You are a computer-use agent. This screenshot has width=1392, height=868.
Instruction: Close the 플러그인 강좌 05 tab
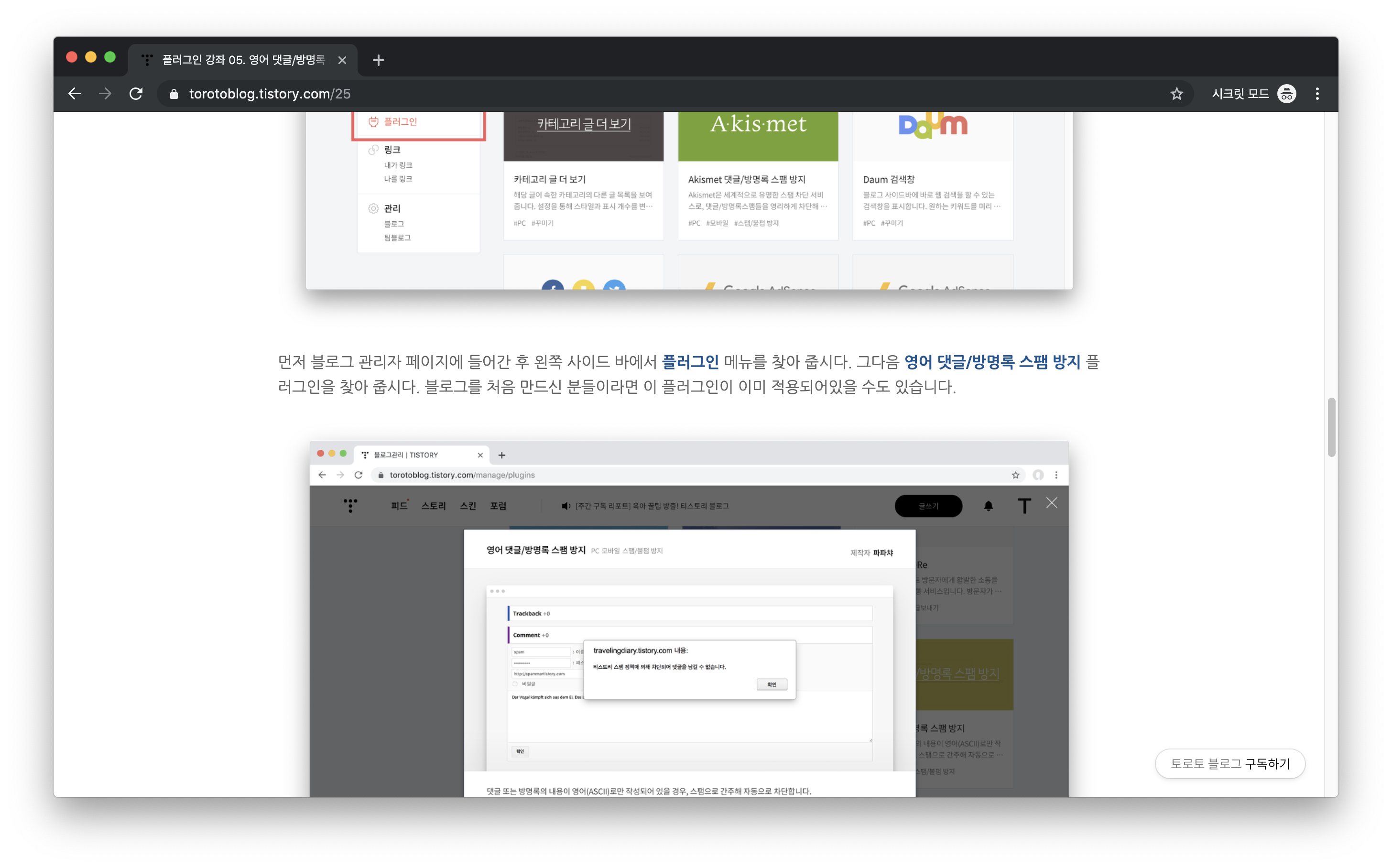click(342, 60)
